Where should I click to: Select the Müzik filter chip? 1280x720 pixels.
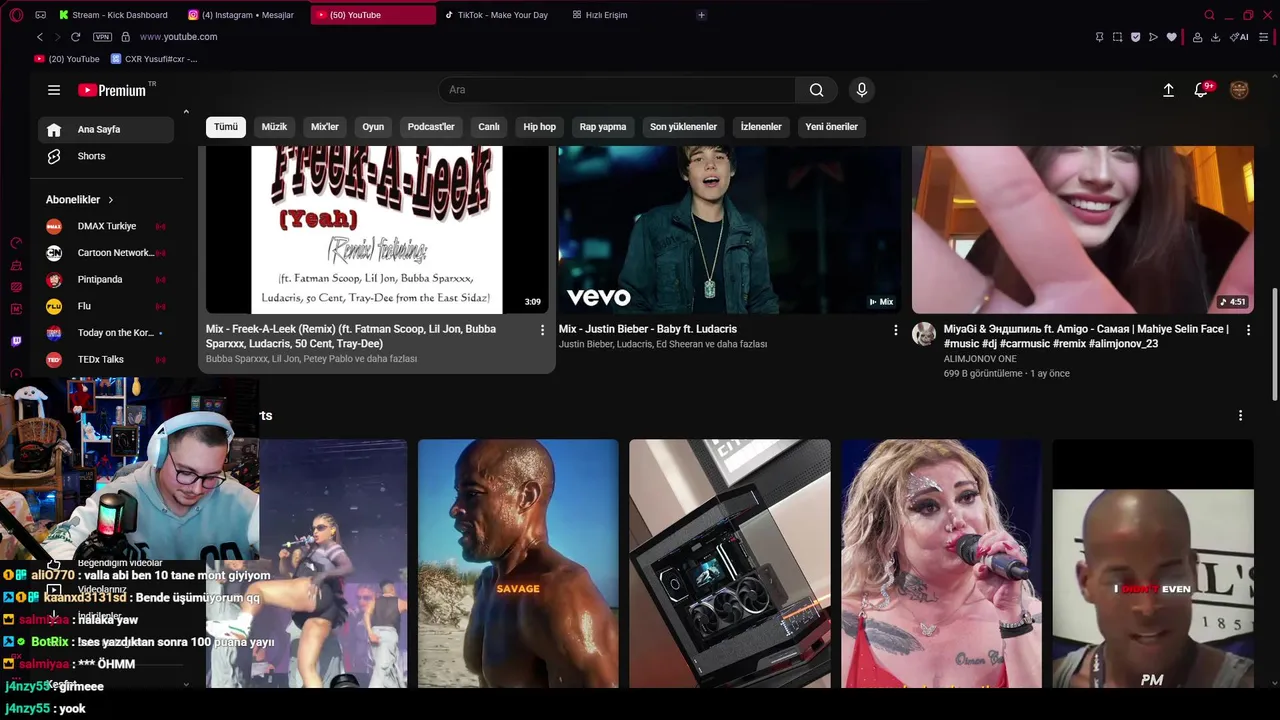[x=274, y=127]
